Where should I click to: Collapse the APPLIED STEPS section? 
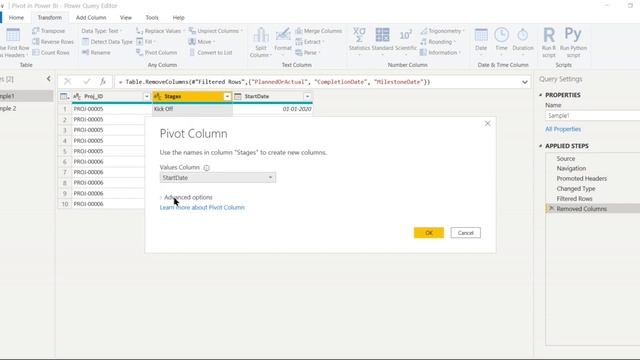point(541,146)
